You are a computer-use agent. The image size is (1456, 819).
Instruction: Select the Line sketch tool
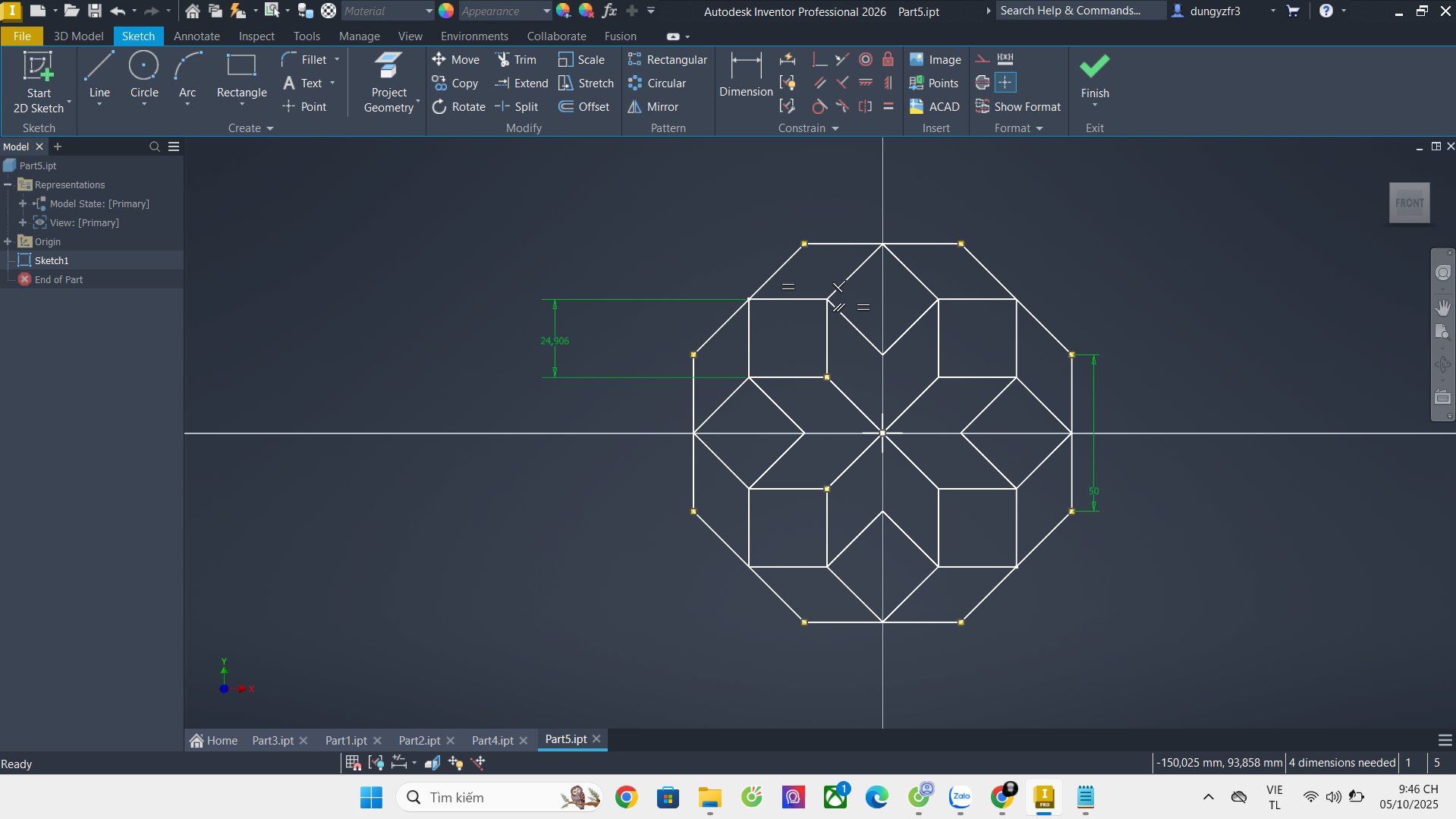click(99, 75)
